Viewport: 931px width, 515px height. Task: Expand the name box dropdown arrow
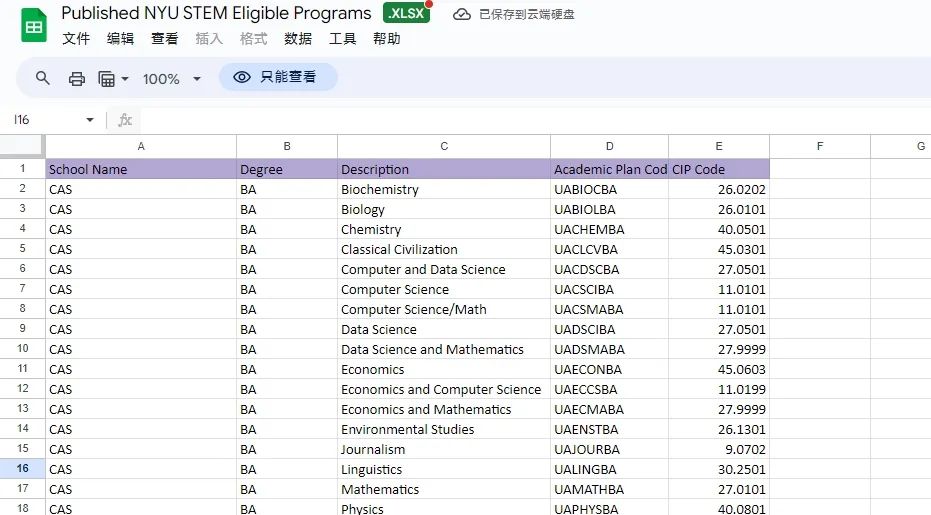(90, 120)
